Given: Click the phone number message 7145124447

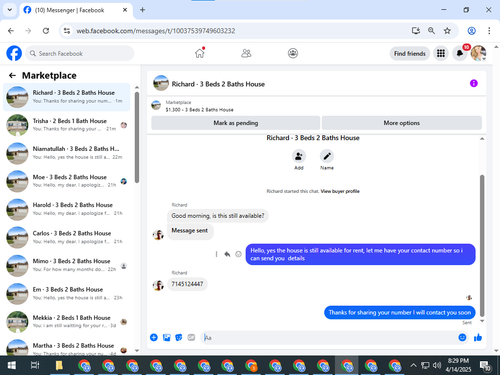Looking at the screenshot, I should tap(187, 284).
